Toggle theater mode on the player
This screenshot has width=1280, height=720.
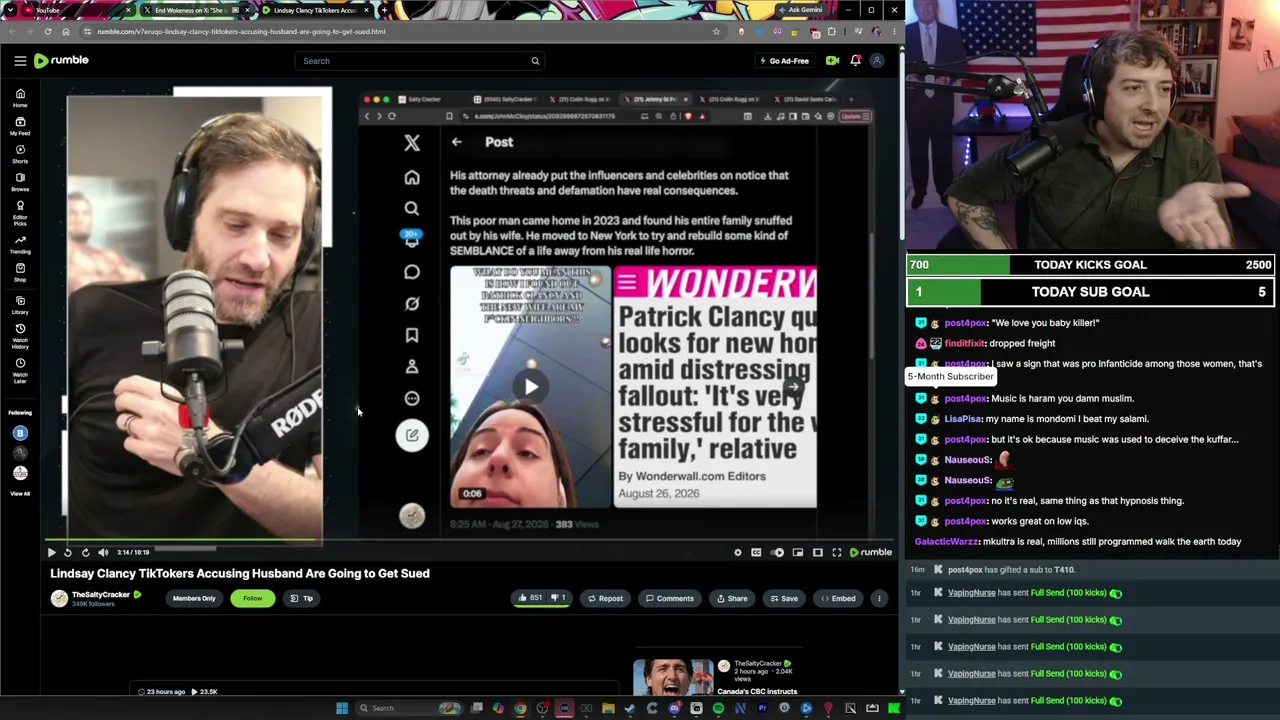817,552
